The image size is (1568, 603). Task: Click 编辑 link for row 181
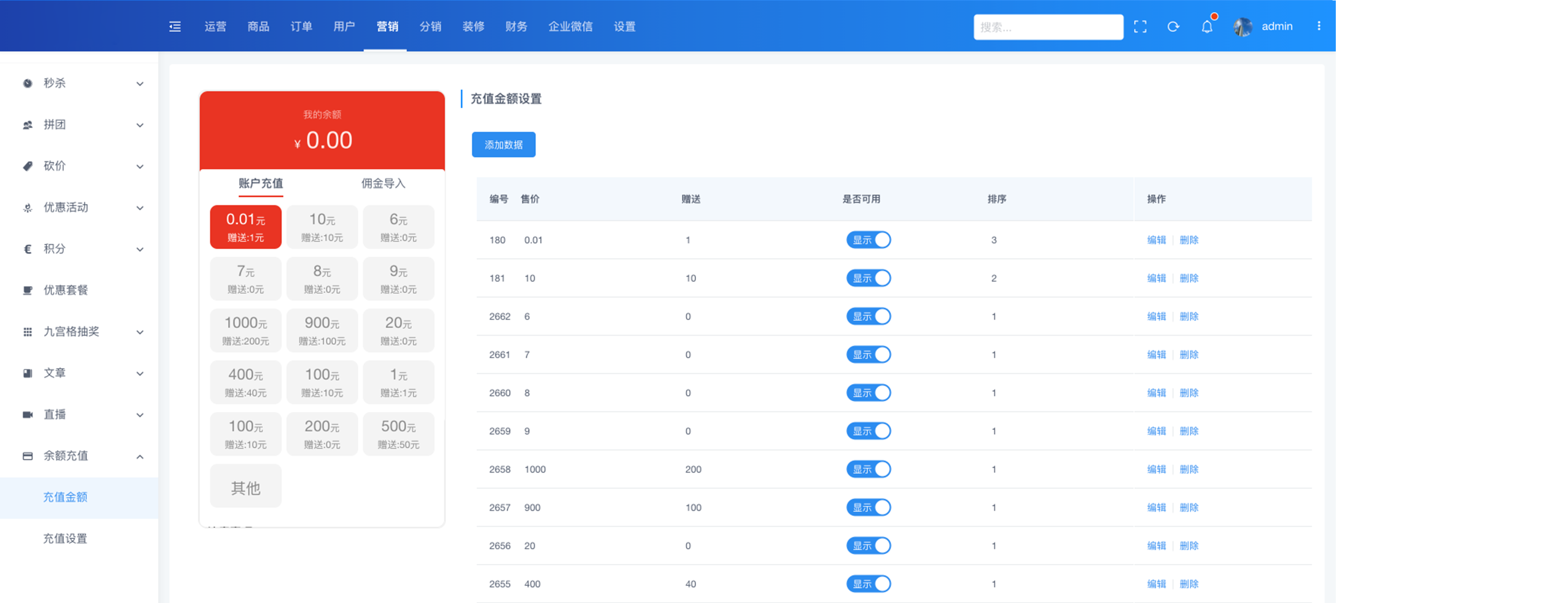point(1156,278)
